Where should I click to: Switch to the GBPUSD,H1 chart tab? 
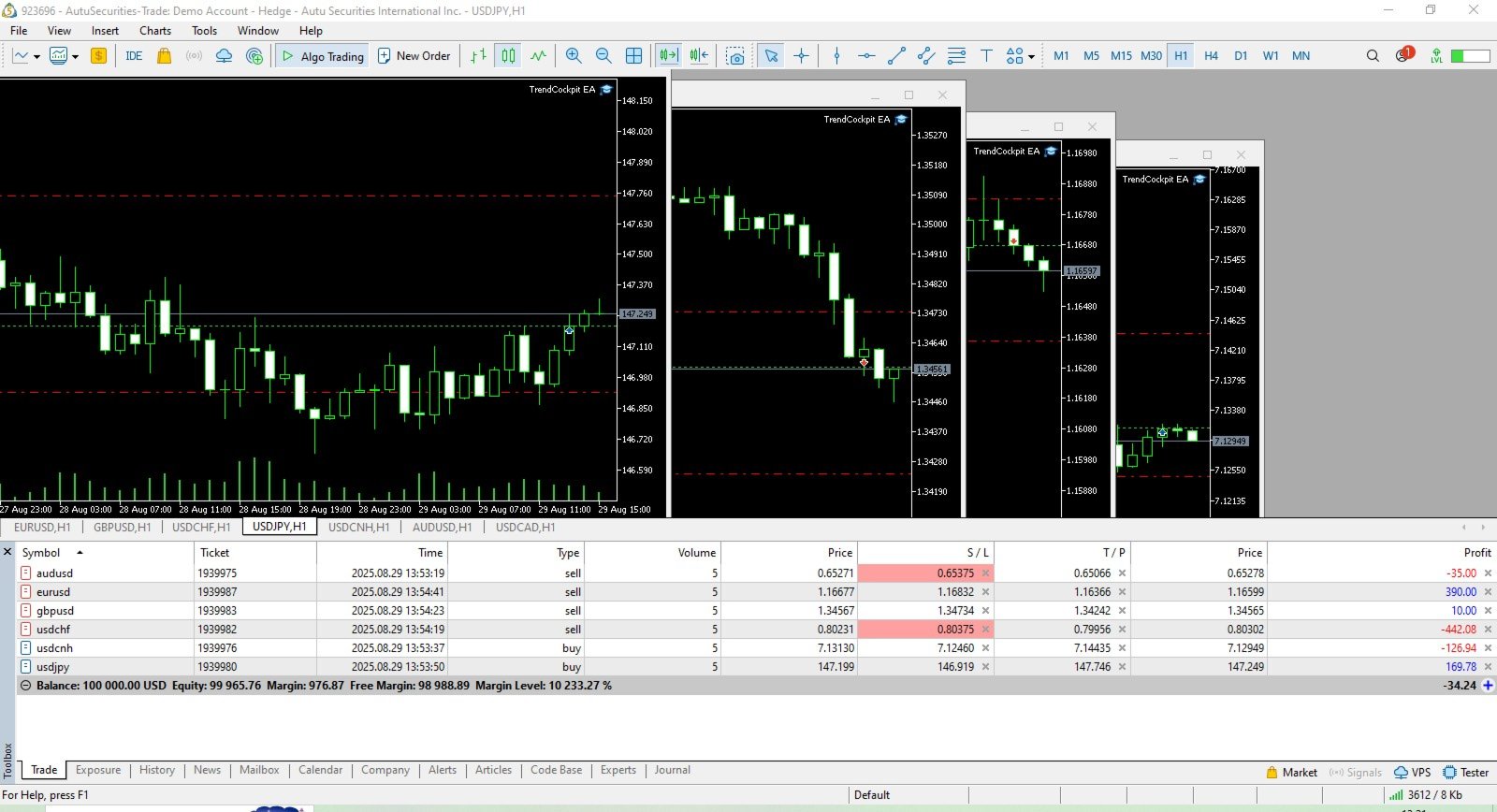click(122, 527)
